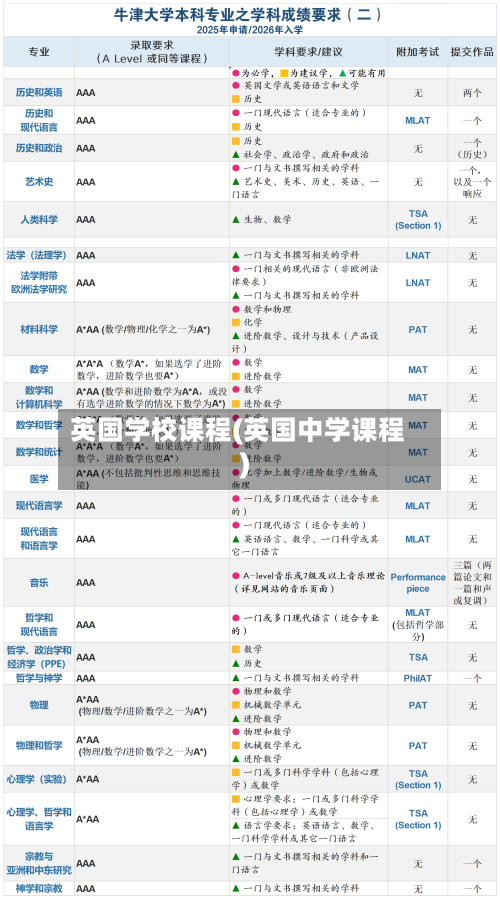
Task: Click the 两个 submitted work cell
Action: point(472,93)
